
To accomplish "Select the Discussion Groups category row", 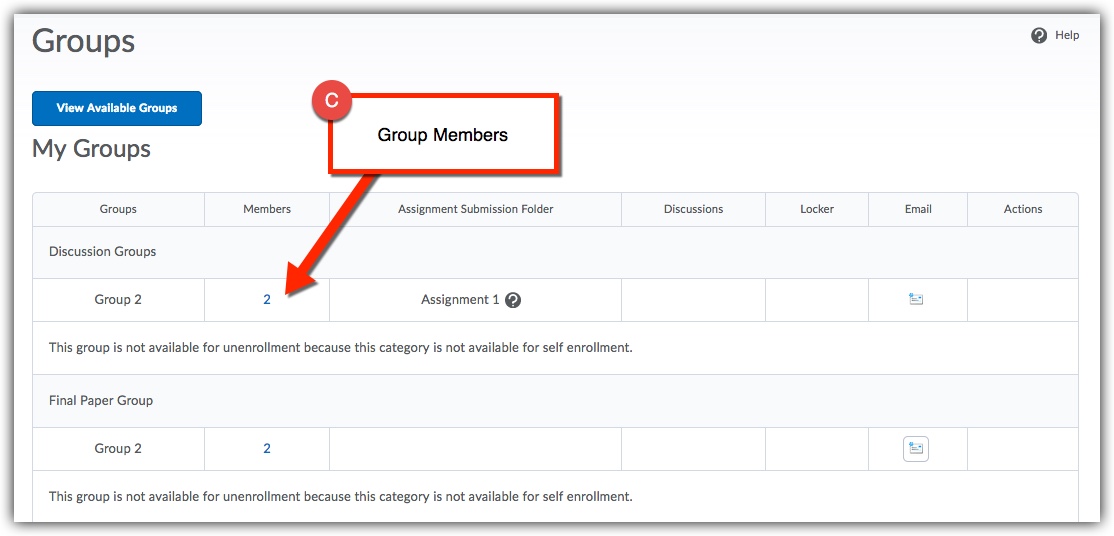I will coord(103,252).
